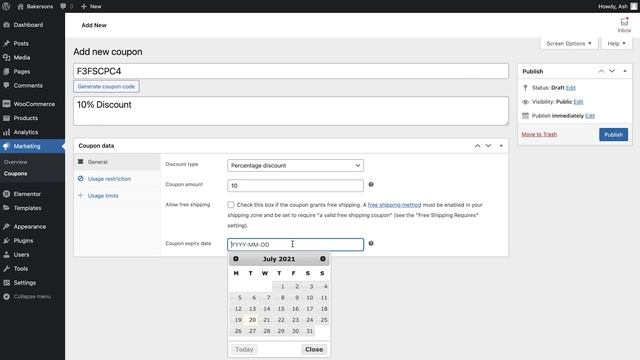640x360 pixels.
Task: Open Comments in the sidebar
Action: (28, 85)
